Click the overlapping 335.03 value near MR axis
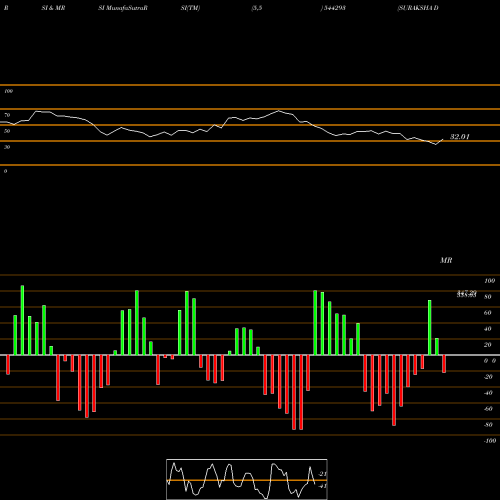 466,295
